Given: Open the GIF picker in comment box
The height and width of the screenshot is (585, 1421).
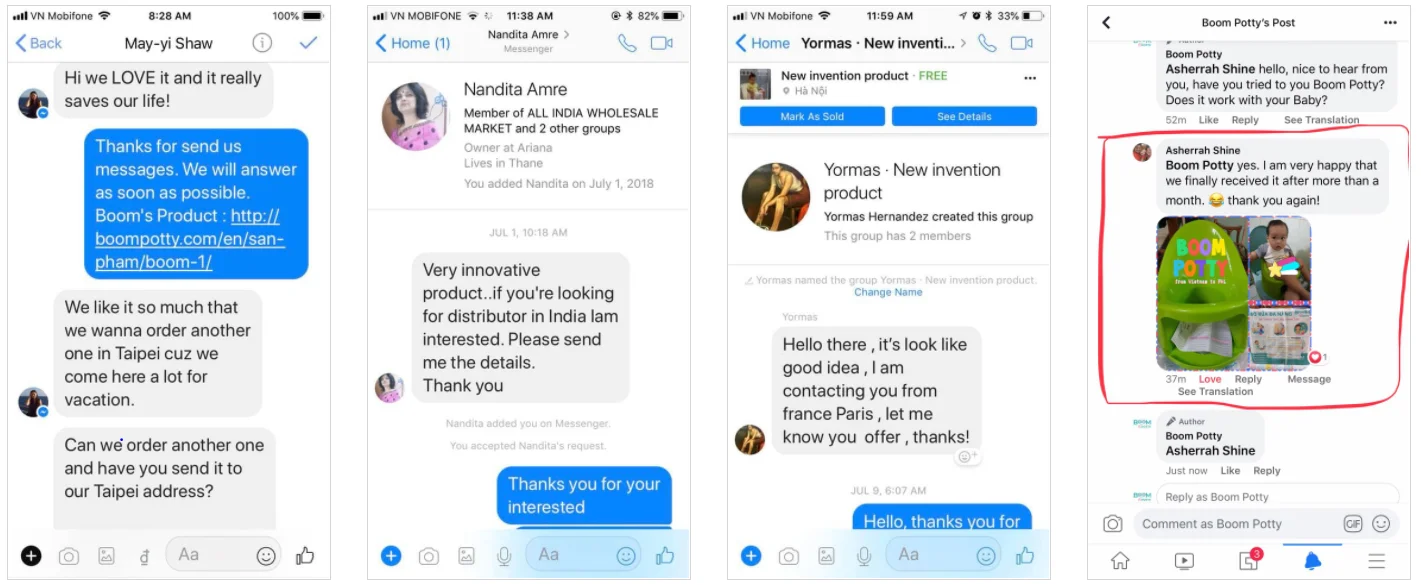Looking at the screenshot, I should pos(1353,524).
